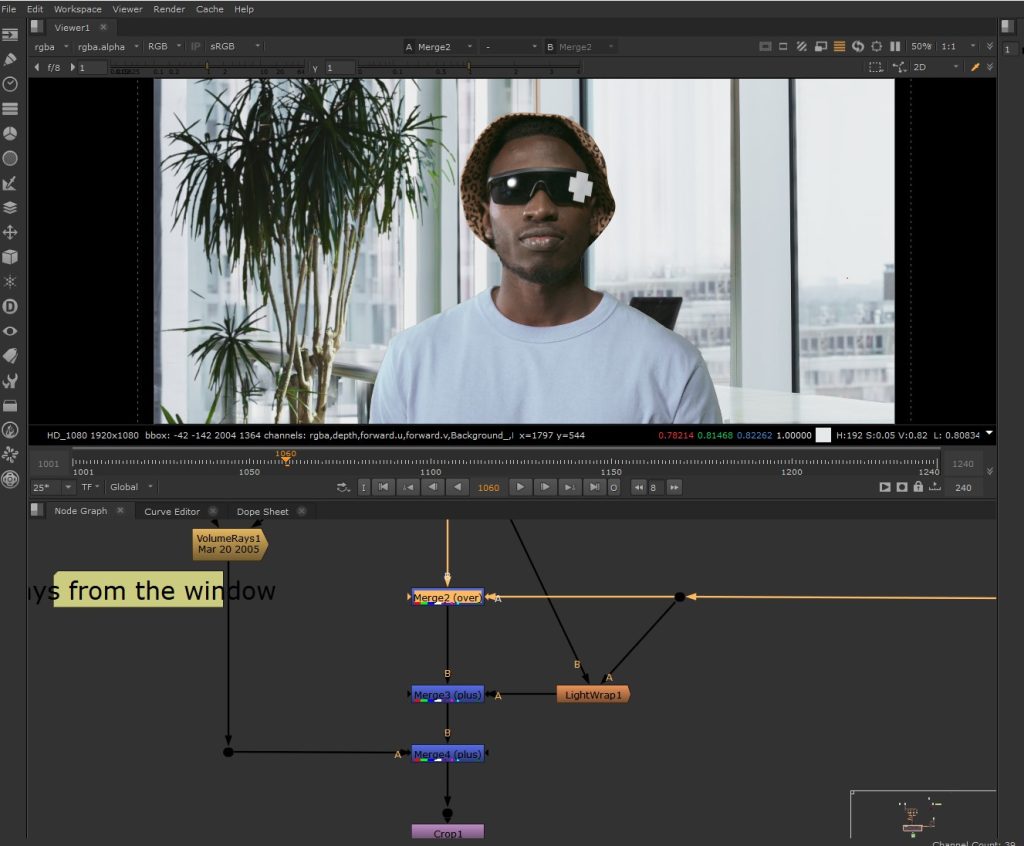This screenshot has width=1024, height=846.
Task: Click the record capture icon near padlock
Action: point(902,487)
